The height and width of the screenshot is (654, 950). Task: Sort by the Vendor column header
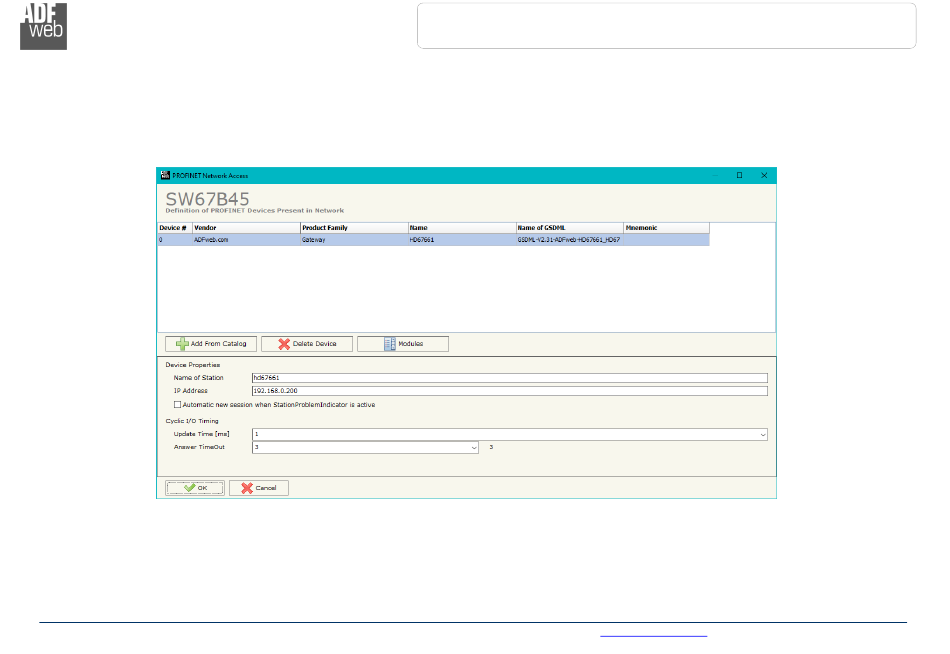coord(245,228)
